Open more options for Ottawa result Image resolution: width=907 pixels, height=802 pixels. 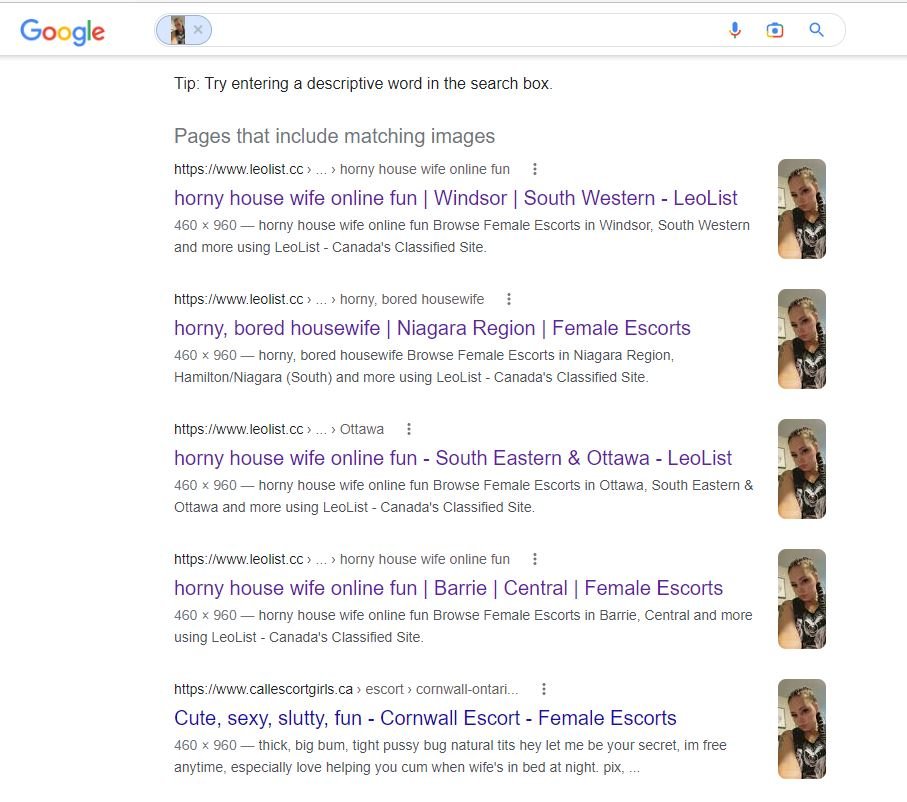(x=408, y=429)
